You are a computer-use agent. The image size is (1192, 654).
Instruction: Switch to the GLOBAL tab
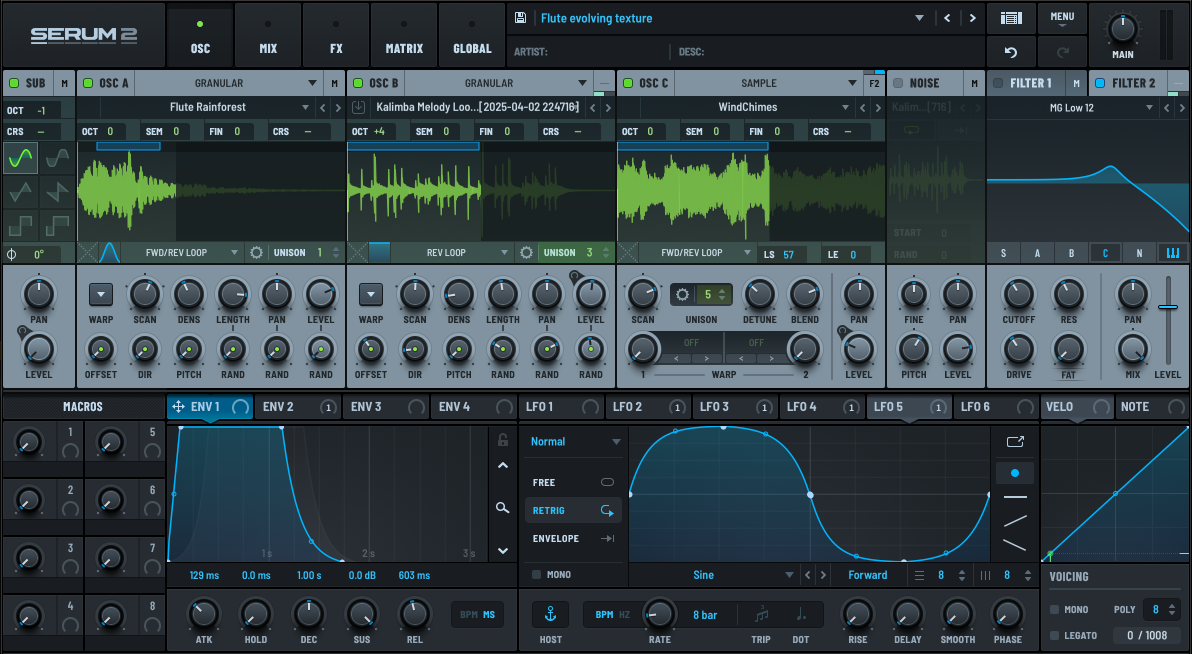472,36
